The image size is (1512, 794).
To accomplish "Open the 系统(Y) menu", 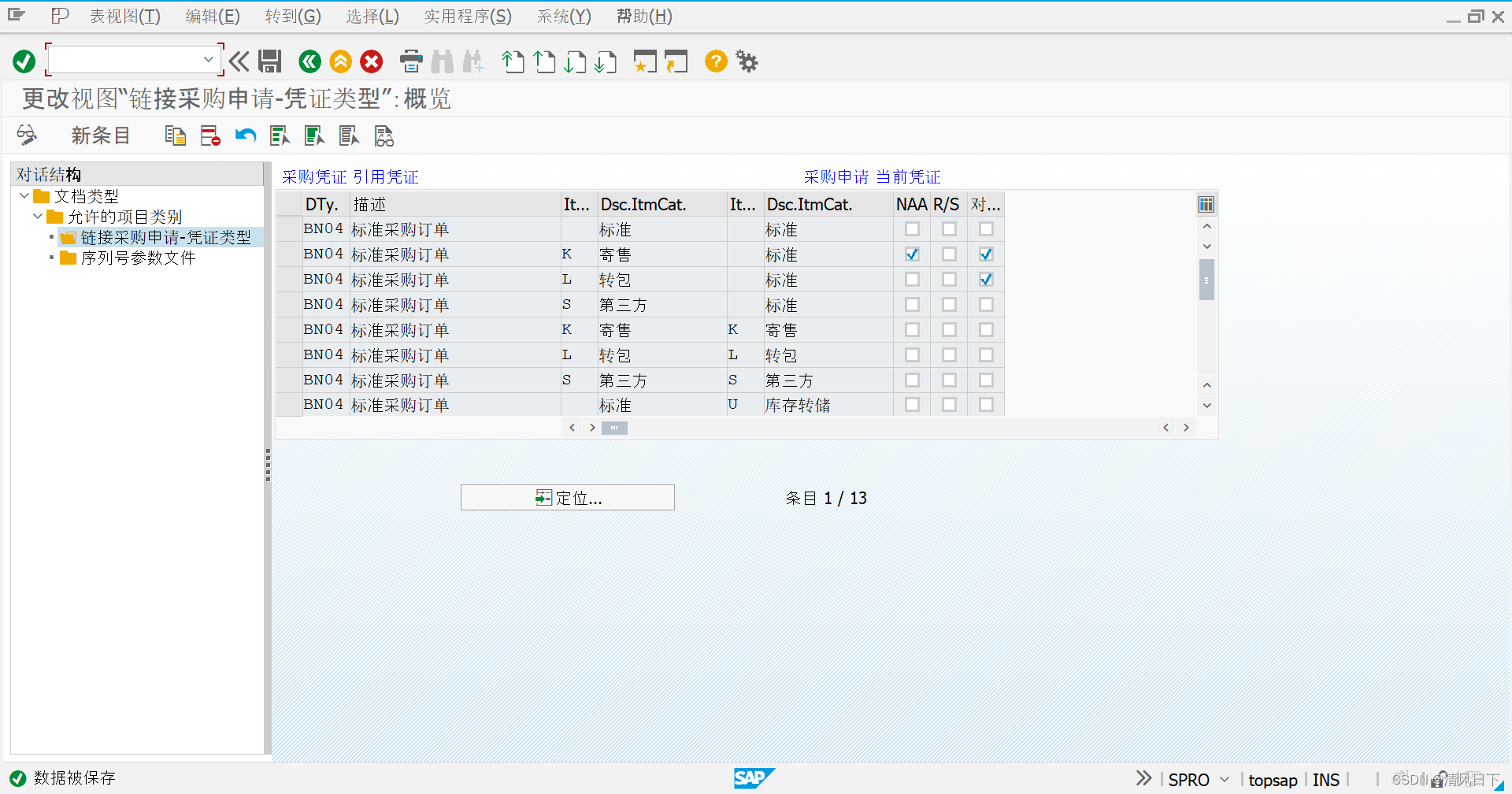I will point(563,16).
